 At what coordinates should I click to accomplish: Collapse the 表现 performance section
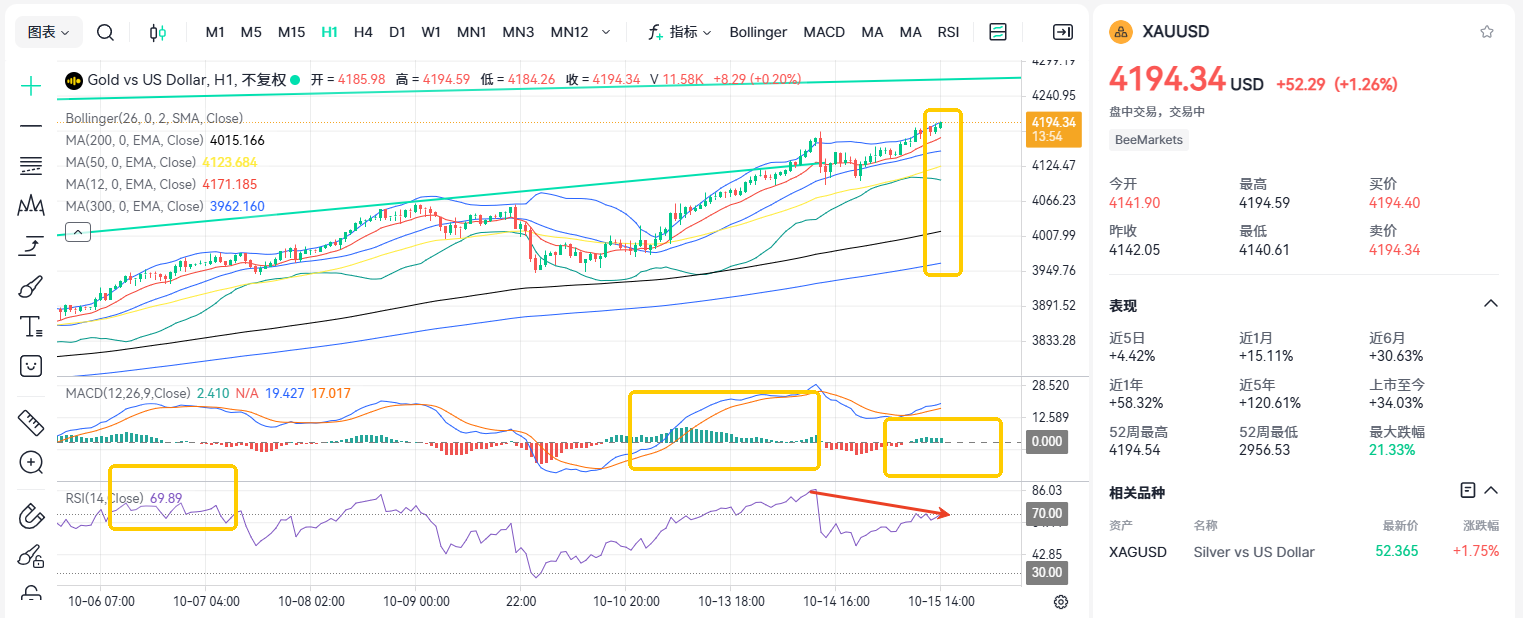click(1490, 304)
